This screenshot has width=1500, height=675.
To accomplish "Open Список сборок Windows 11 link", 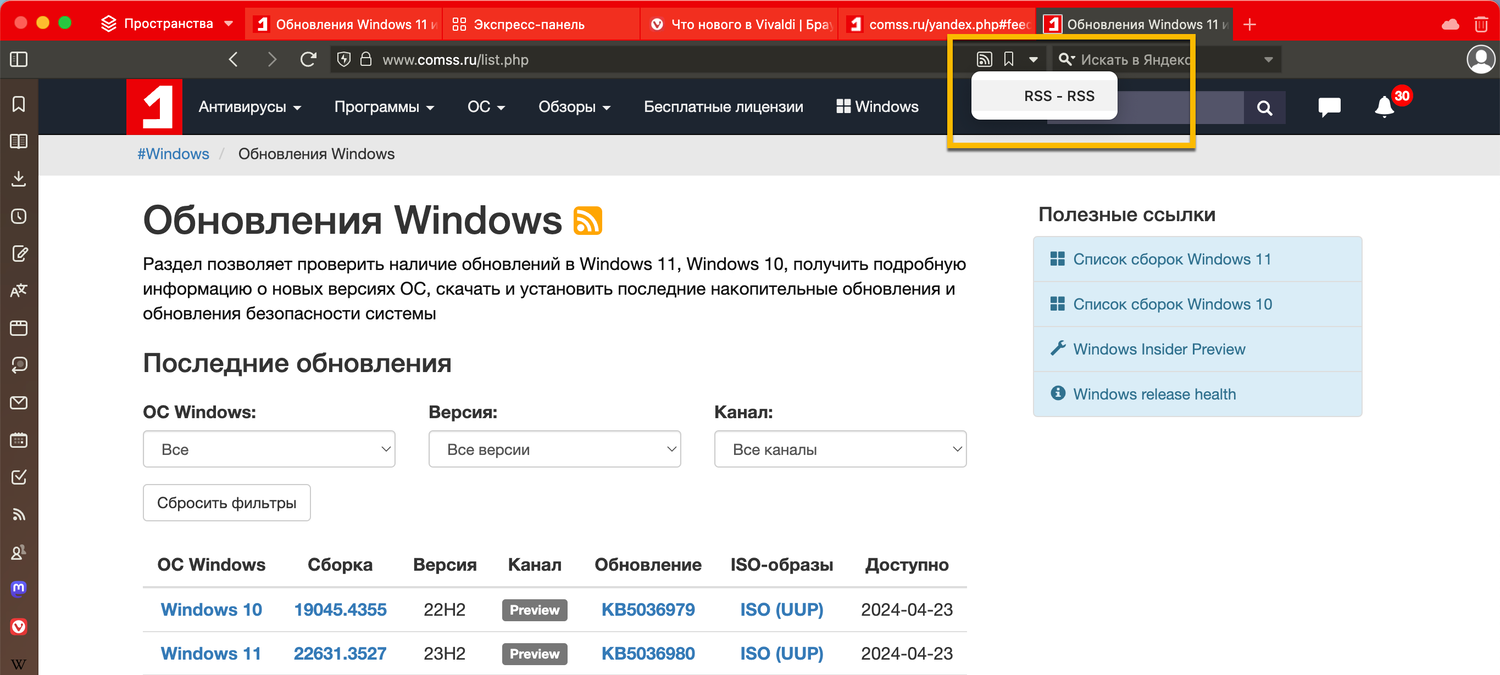I will 1172,259.
